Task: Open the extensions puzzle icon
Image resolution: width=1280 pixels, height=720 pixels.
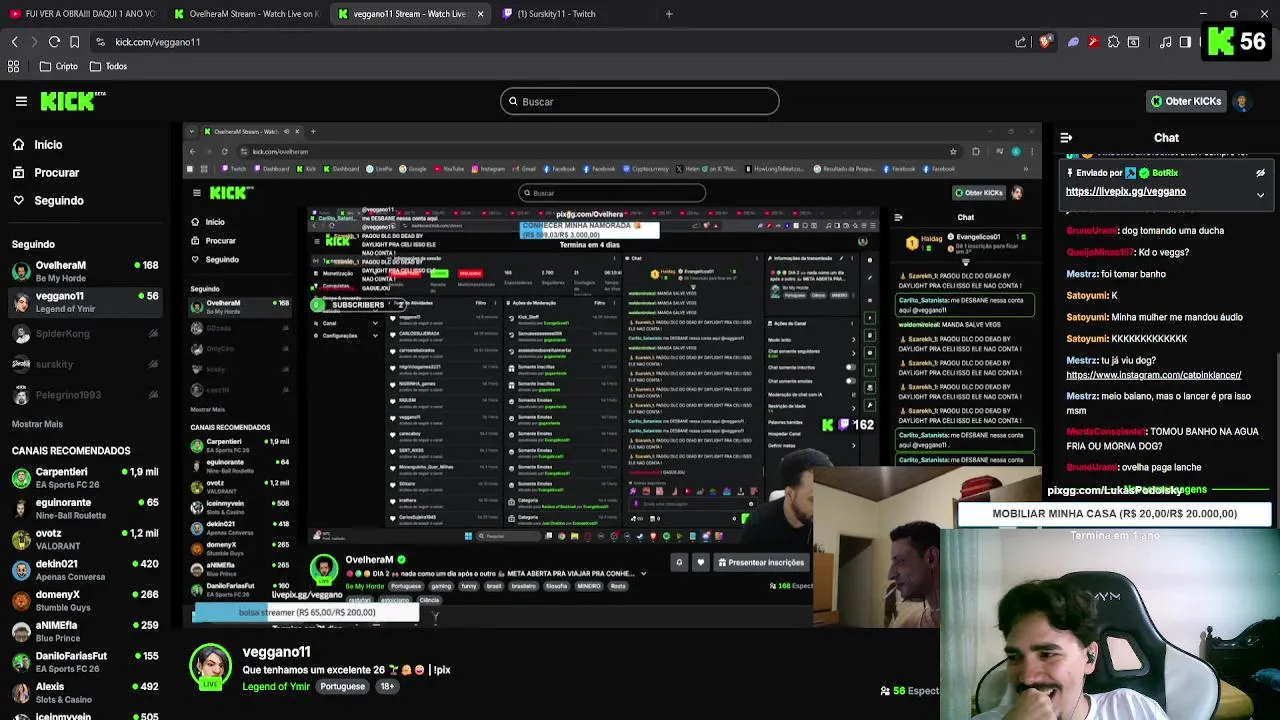Action: [x=1113, y=42]
